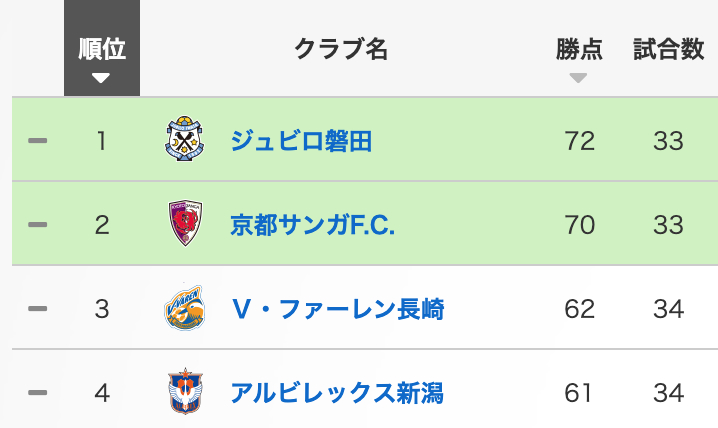Click the rank change dash beside rank 4
718x428 pixels.
click(38, 393)
